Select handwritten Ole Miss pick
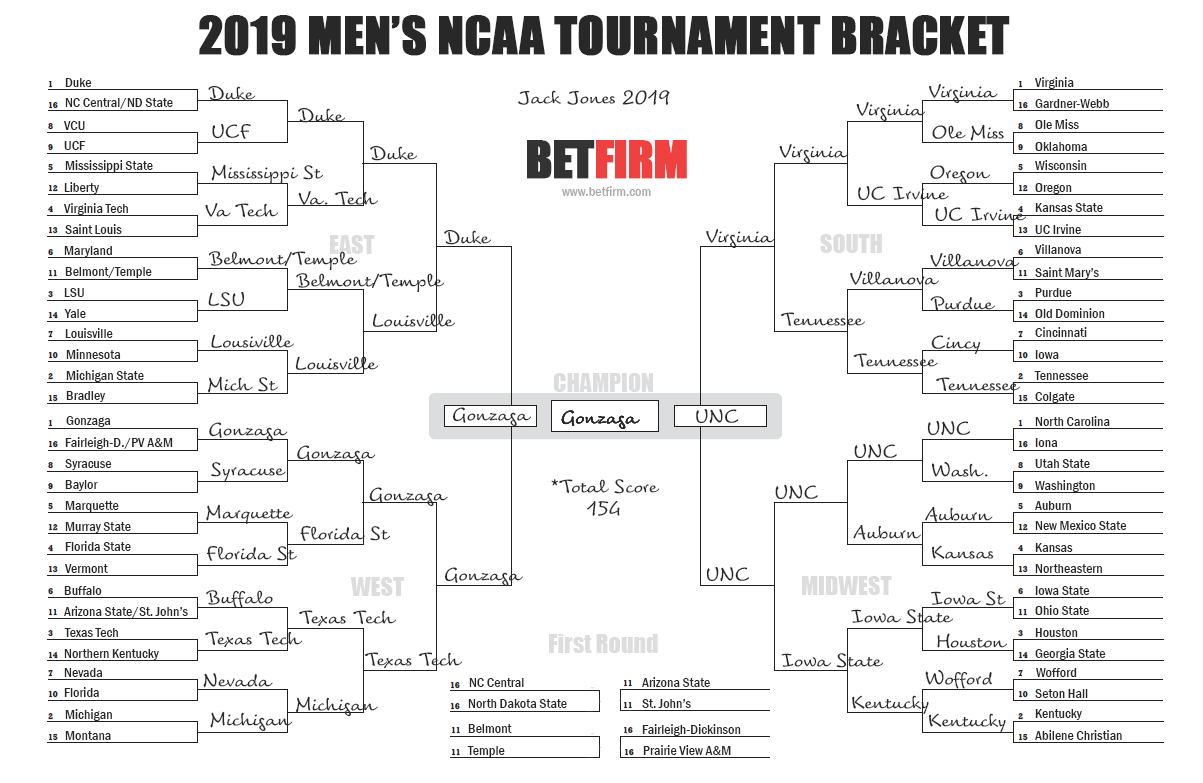Screen dimensions: 1203x783 (967, 132)
